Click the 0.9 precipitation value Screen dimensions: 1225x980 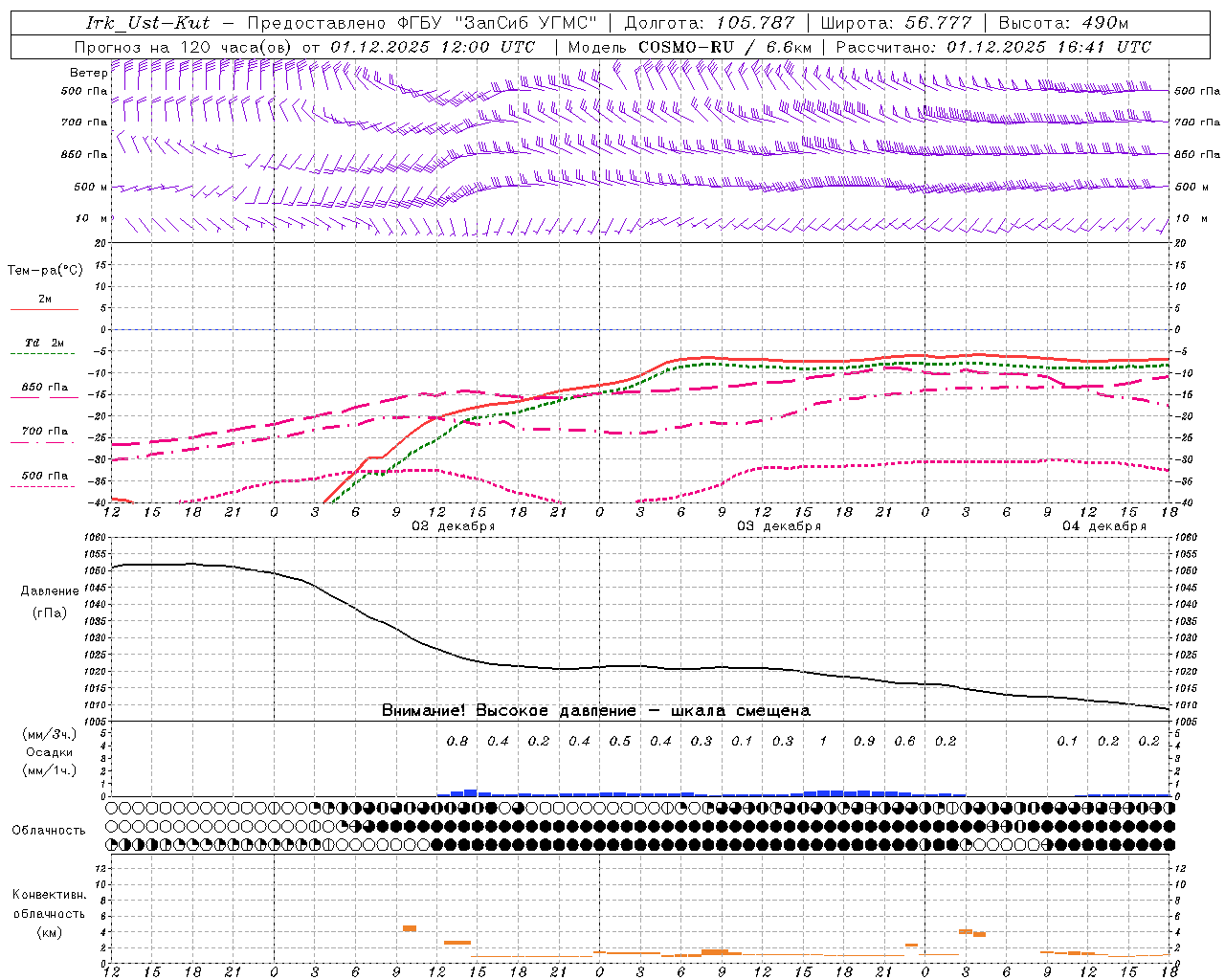coord(864,741)
